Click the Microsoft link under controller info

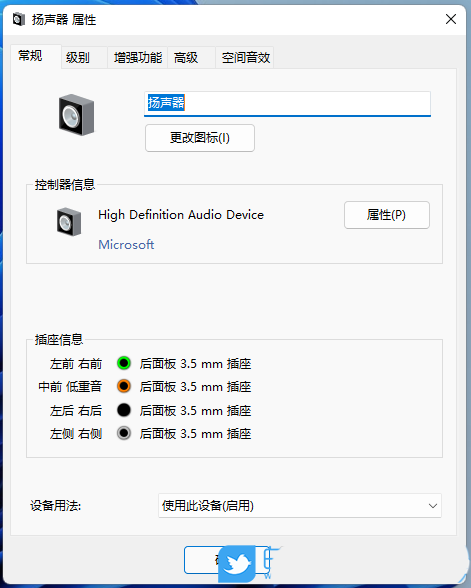click(126, 244)
